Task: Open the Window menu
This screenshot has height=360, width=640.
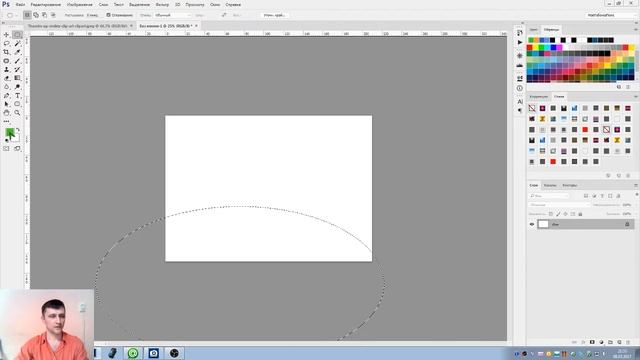Action: point(215,4)
